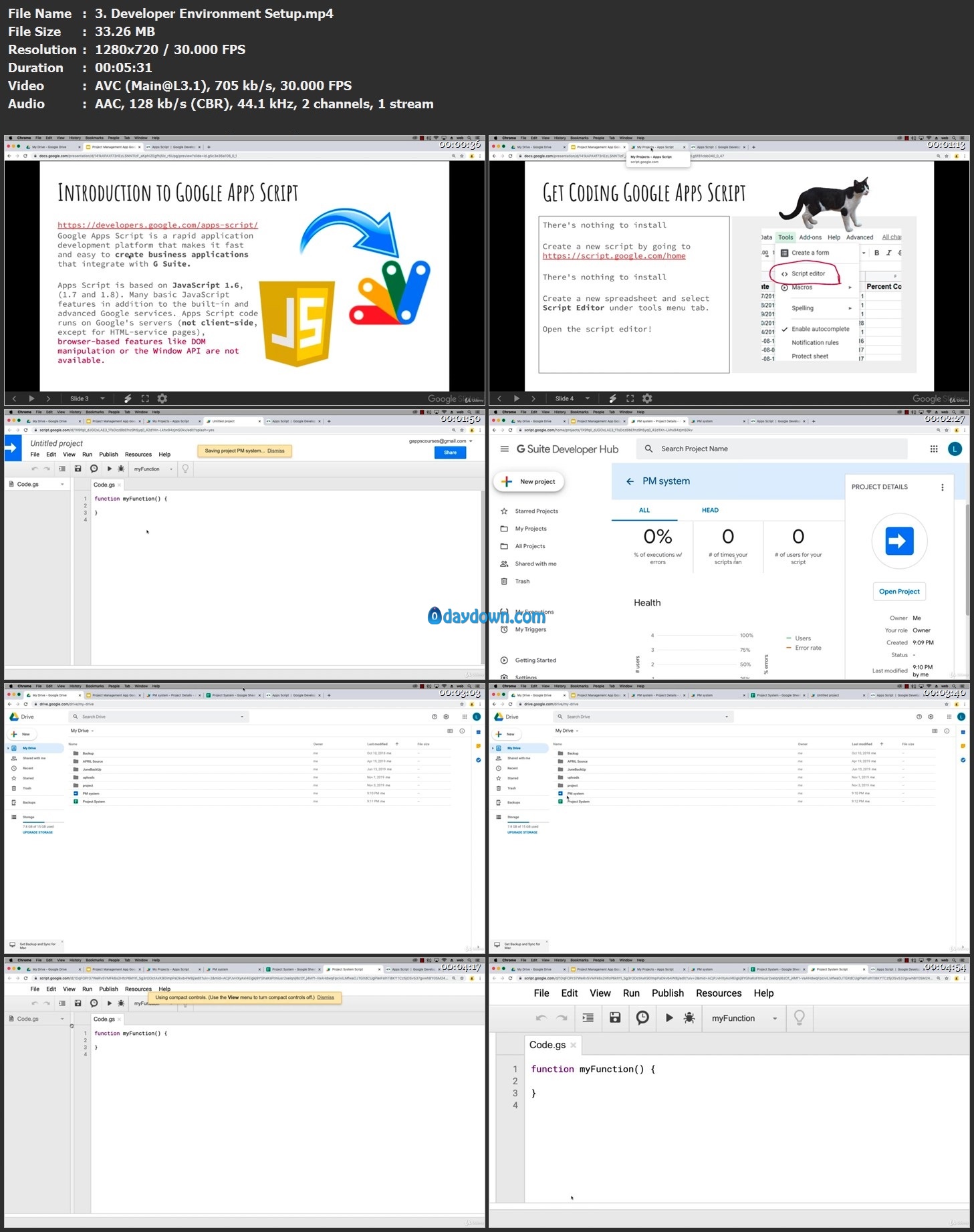Open My Triggers in Developer Hub sidebar
974x1232 pixels.
[530, 630]
